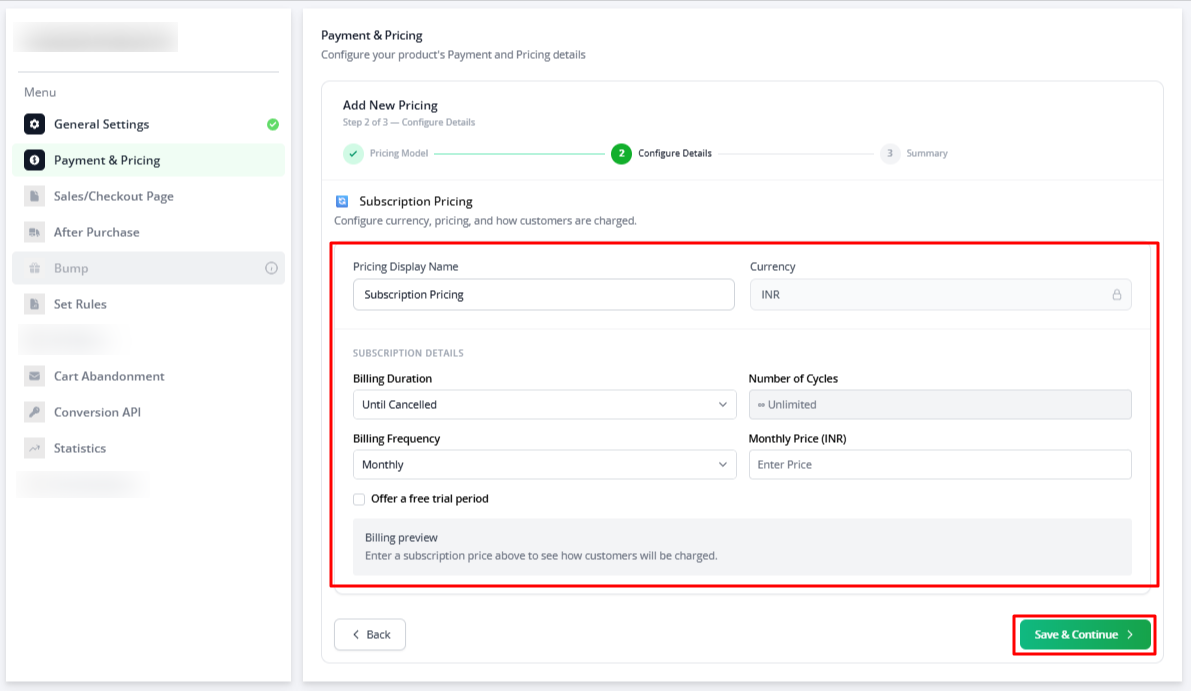The image size is (1191, 691).
Task: Open After Purchase menu item
Action: tap(149, 232)
